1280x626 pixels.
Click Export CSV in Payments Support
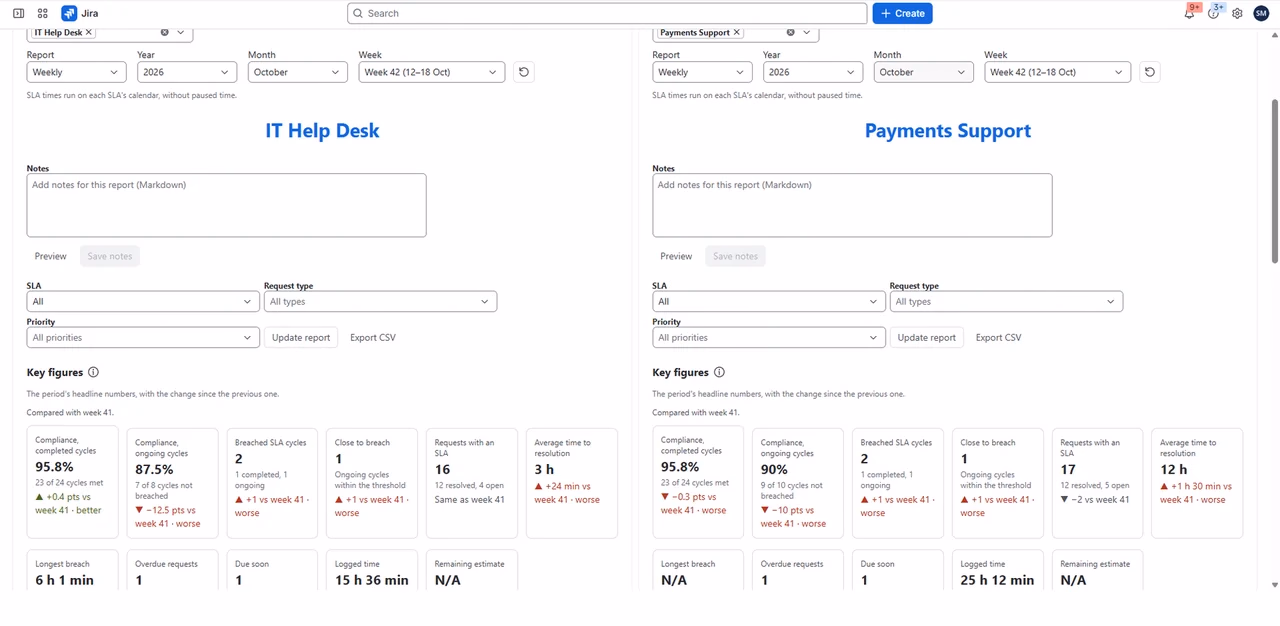point(999,337)
